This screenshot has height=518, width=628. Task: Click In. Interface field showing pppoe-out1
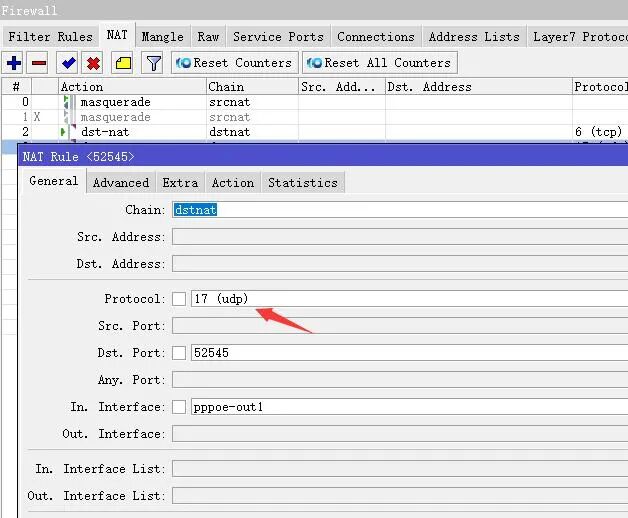[x=409, y=407]
